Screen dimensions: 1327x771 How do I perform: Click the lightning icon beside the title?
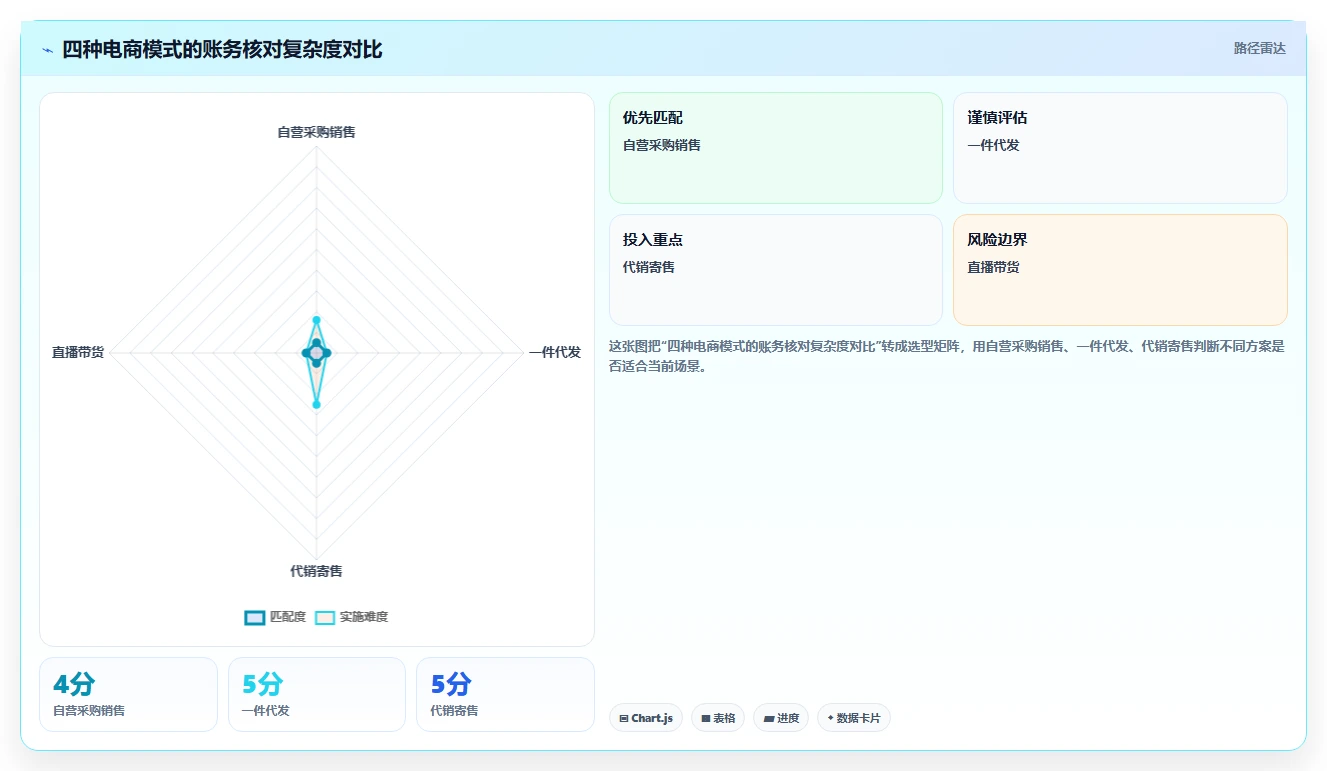point(47,50)
